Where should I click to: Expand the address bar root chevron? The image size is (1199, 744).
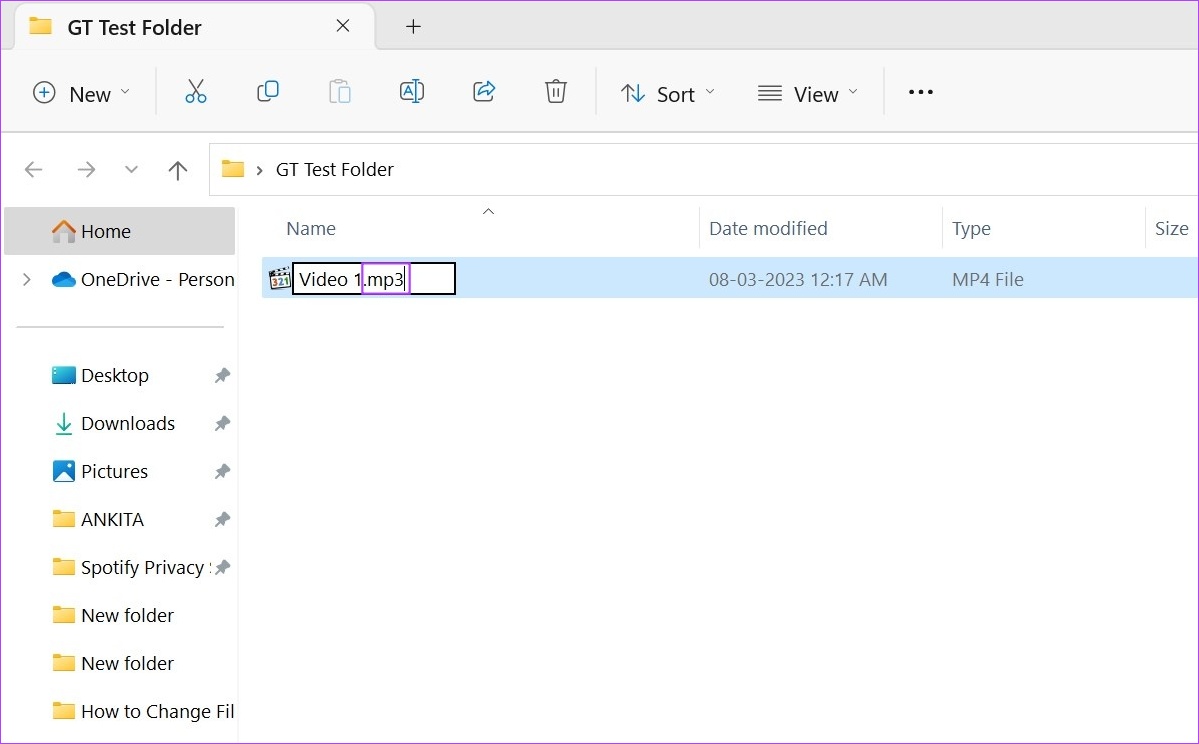(x=259, y=170)
